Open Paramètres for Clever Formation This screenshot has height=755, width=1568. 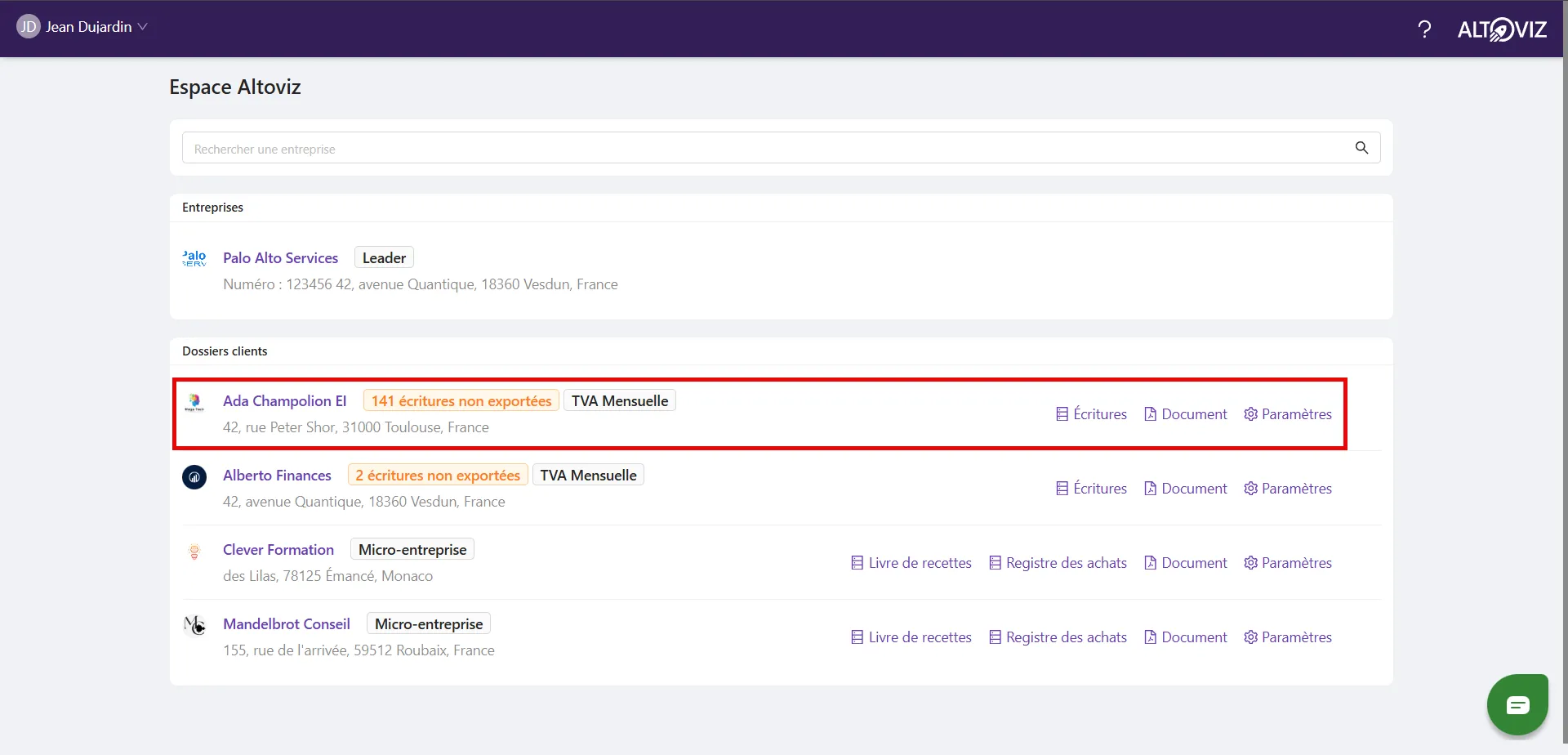[1288, 563]
